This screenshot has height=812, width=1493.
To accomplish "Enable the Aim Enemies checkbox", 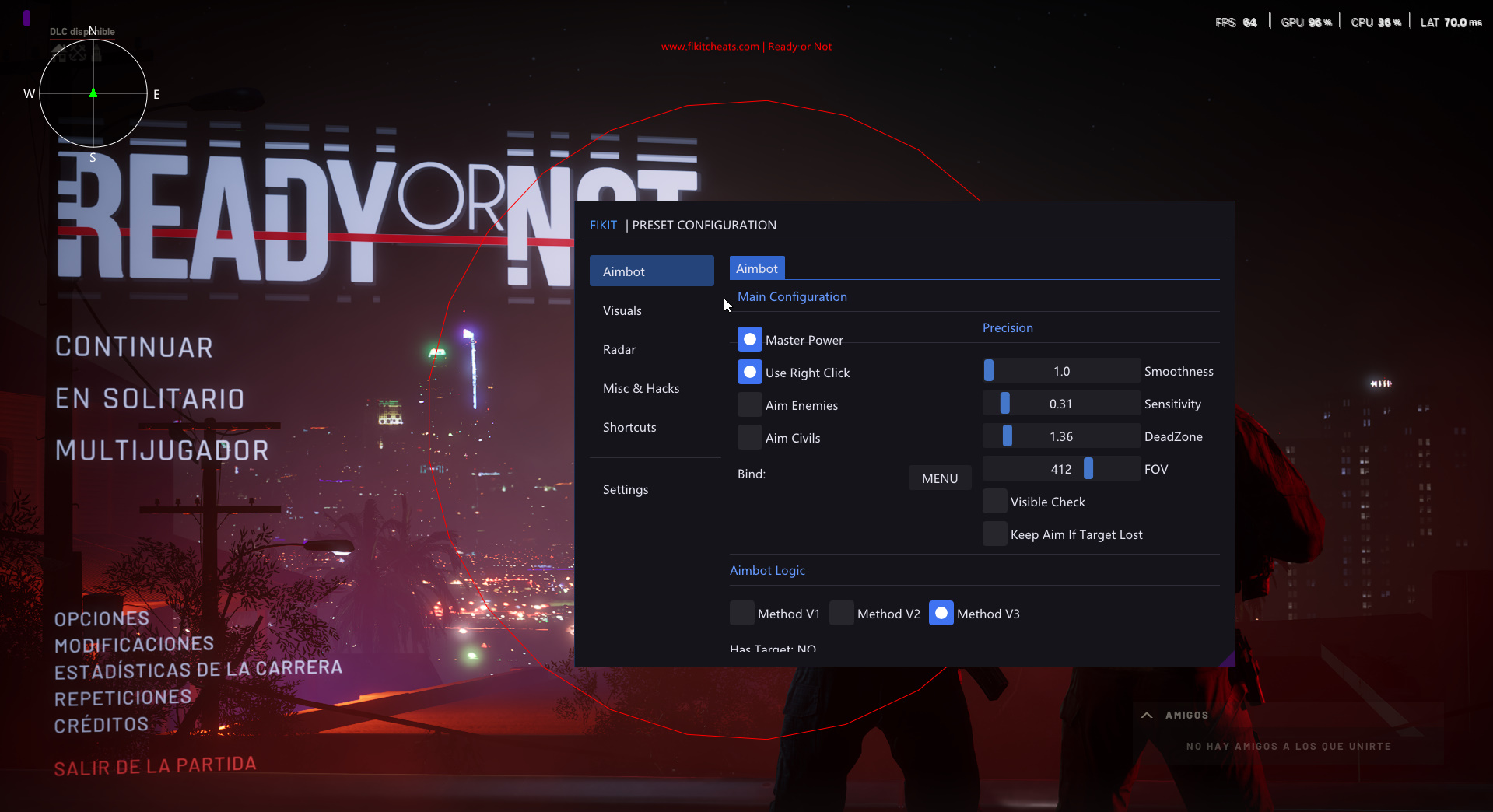I will point(749,404).
